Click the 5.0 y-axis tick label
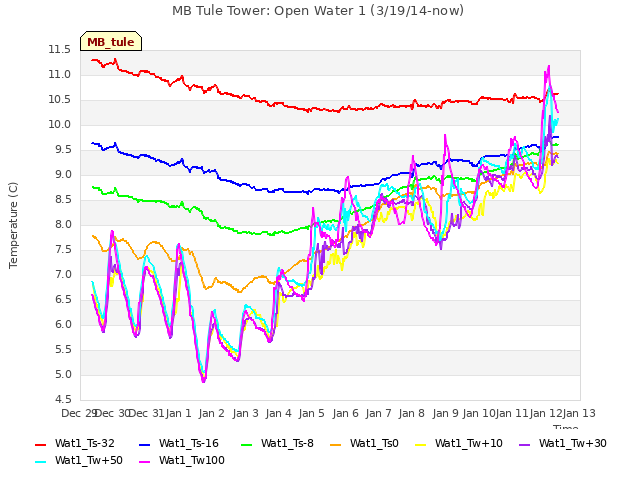640x480 pixels. pyautogui.click(x=63, y=375)
